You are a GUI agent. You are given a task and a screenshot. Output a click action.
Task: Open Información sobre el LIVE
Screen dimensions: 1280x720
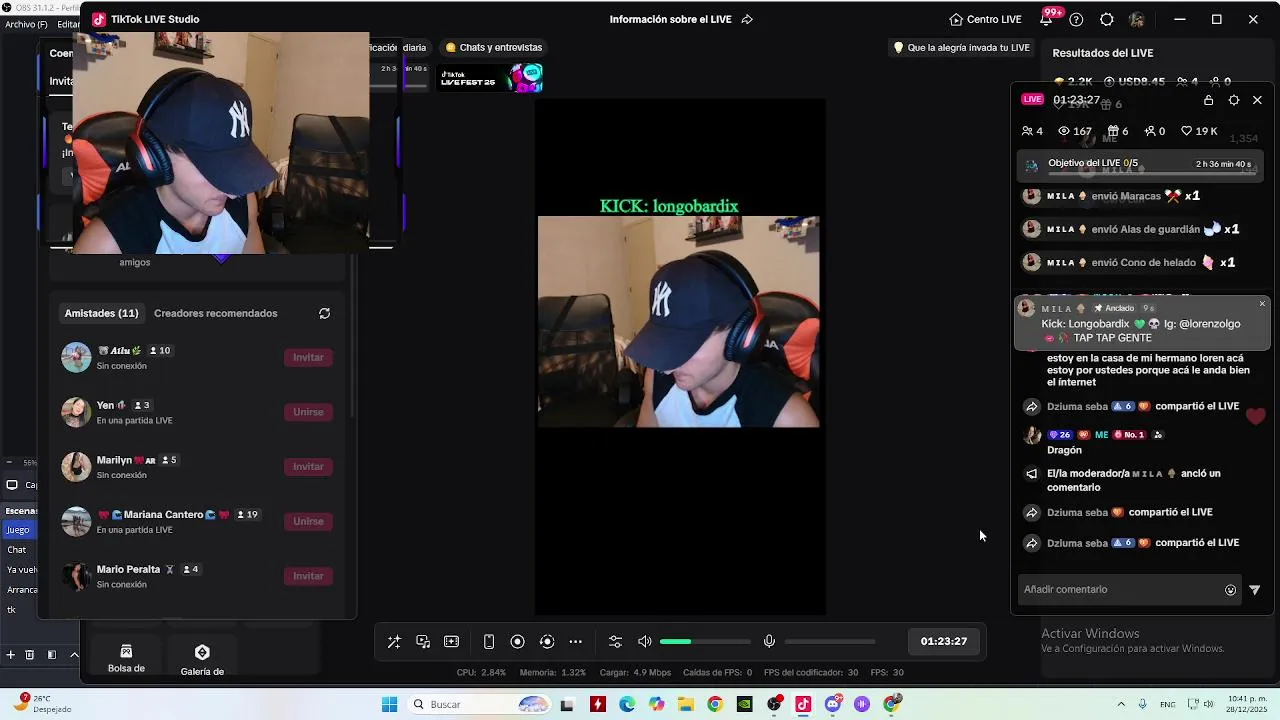[x=670, y=19]
